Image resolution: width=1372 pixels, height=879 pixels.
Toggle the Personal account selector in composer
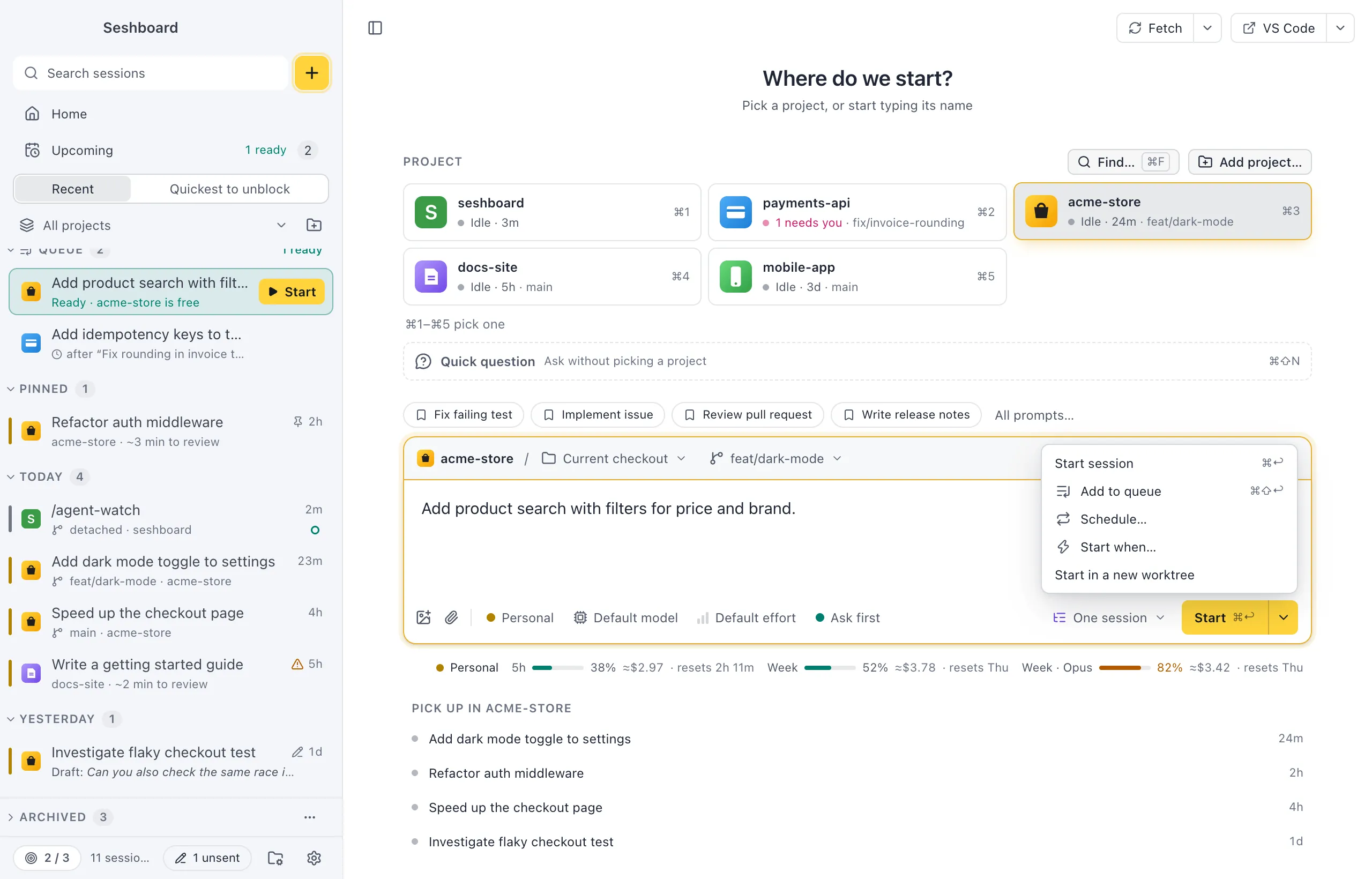point(519,617)
